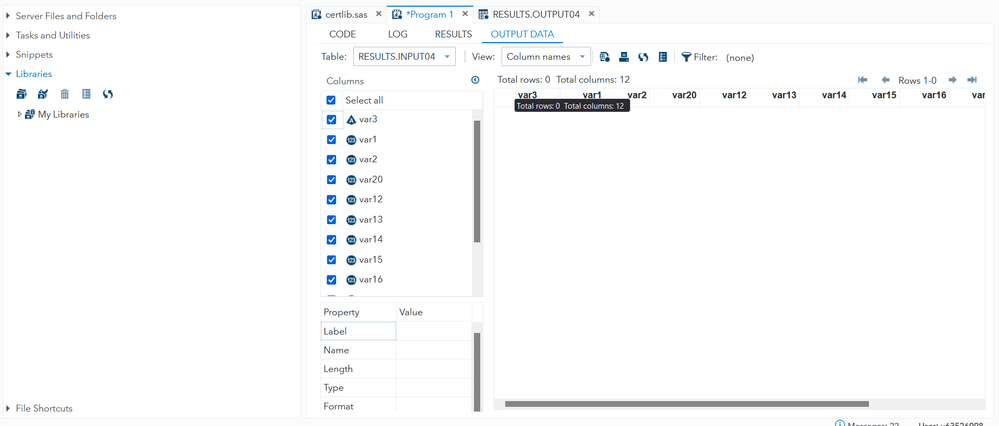999x426 pixels.
Task: Uncheck the var14 column checkbox
Action: (x=331, y=239)
